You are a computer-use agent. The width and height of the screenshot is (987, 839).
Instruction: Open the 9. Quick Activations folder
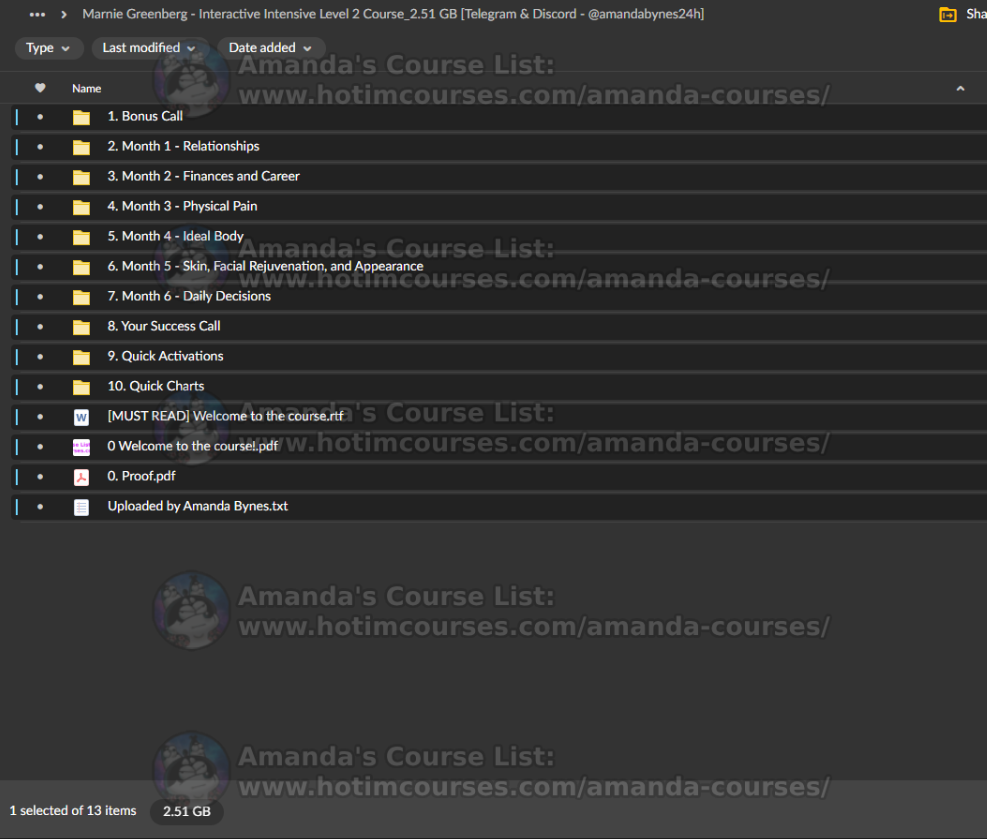(165, 356)
